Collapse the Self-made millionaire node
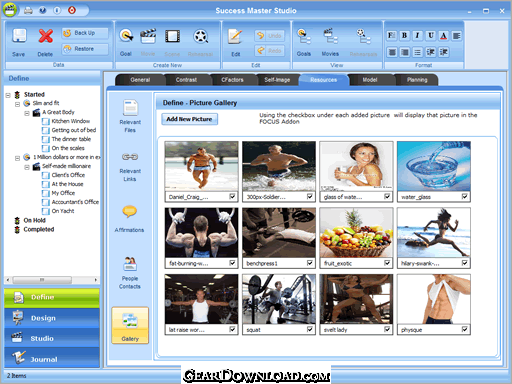Image resolution: width=512 pixels, height=384 pixels. point(27,167)
